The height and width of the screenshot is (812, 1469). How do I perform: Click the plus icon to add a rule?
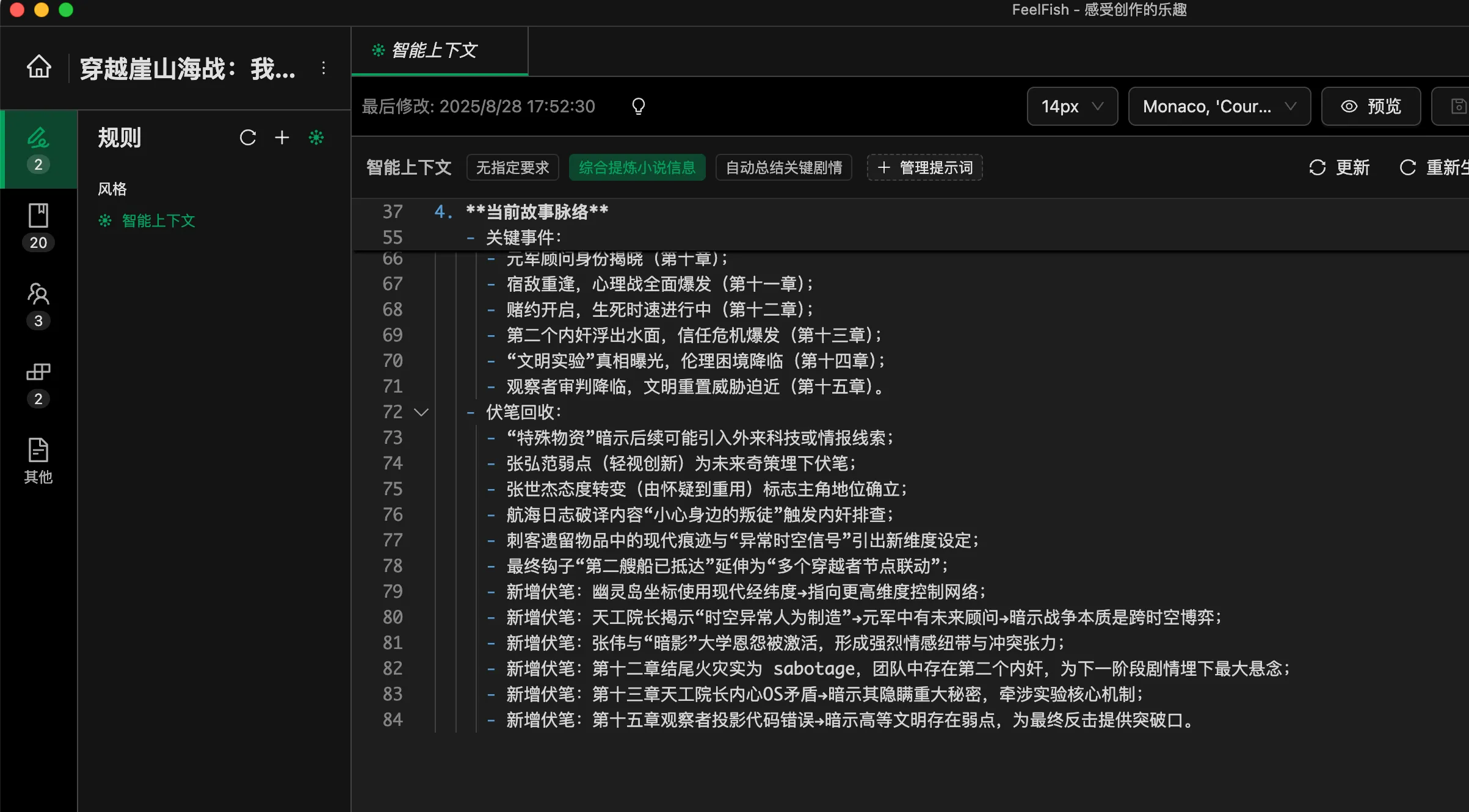point(281,137)
